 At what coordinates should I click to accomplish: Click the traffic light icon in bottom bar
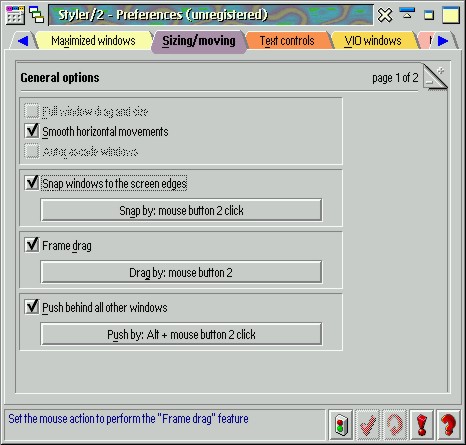tap(340, 425)
